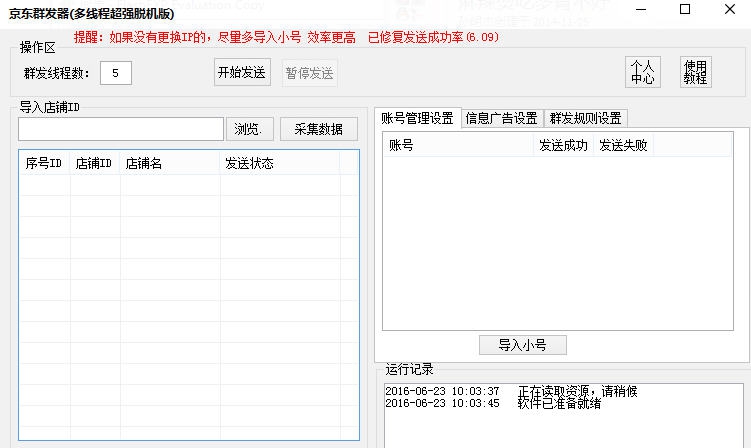Minimize the 京东群发器 window
The width and height of the screenshot is (751, 448).
pos(640,9)
